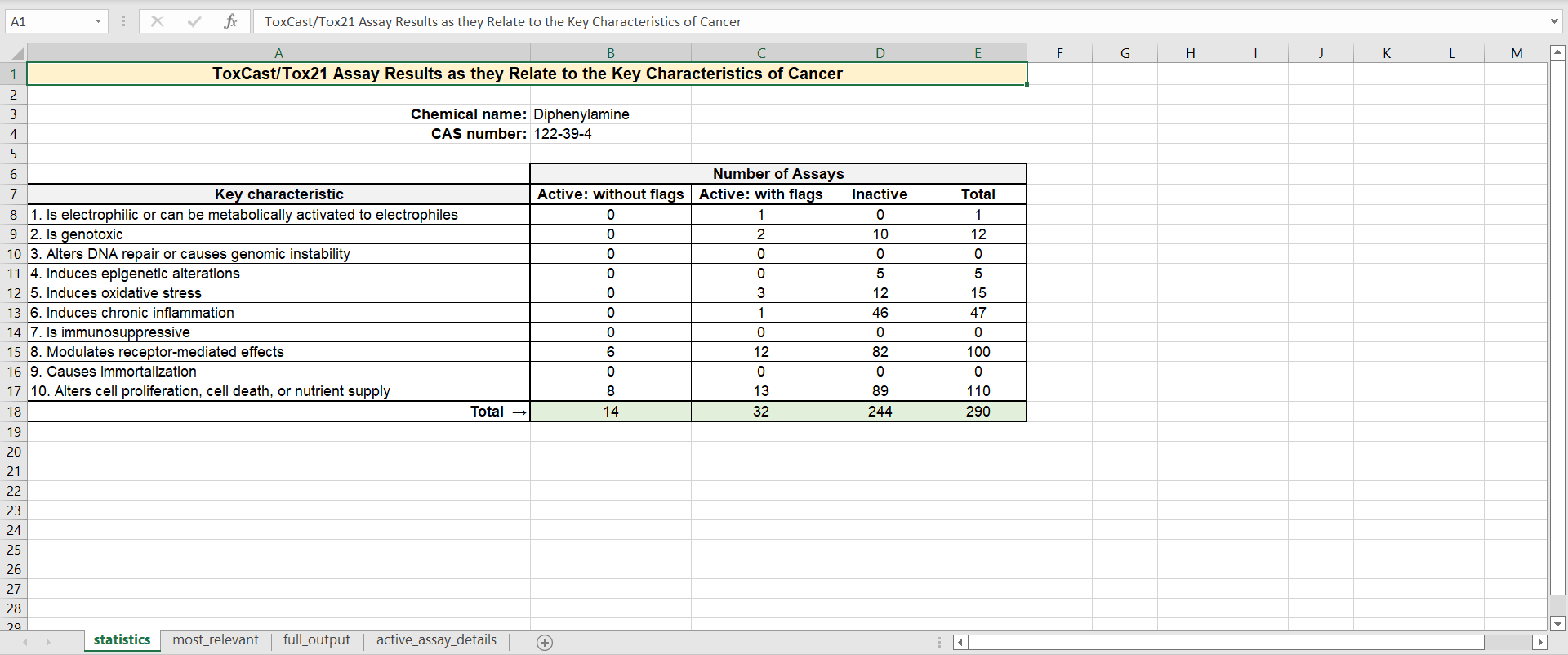Click the horizontal scrollbar right arrow
The image size is (1568, 655).
point(1540,642)
